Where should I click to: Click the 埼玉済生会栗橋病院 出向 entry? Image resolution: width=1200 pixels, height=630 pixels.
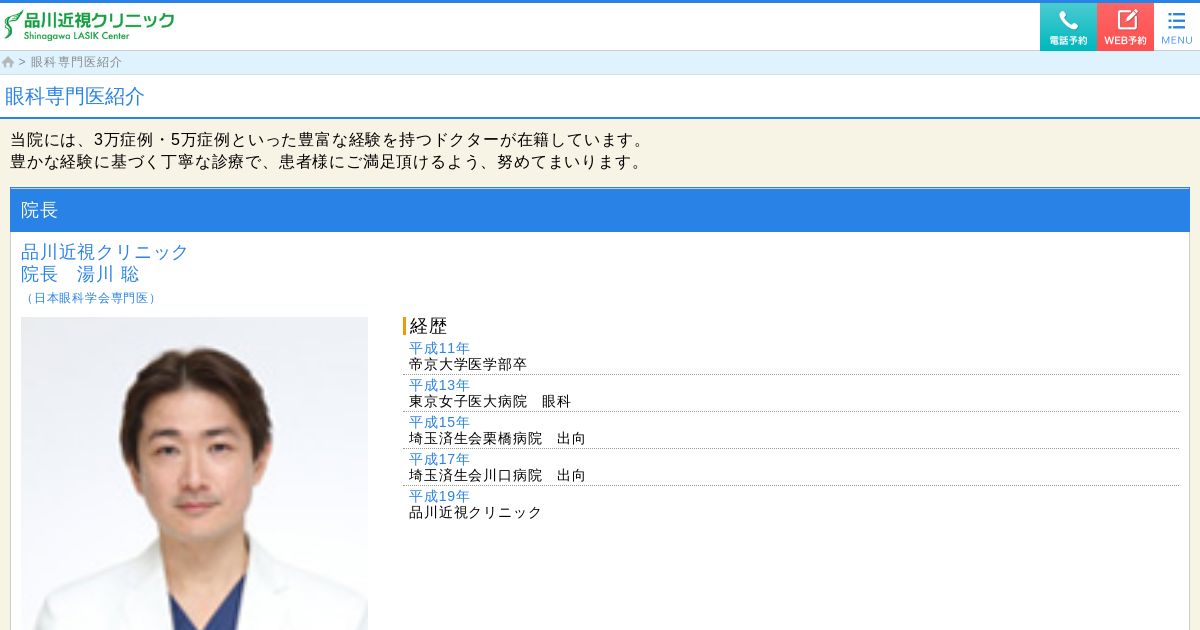click(497, 439)
